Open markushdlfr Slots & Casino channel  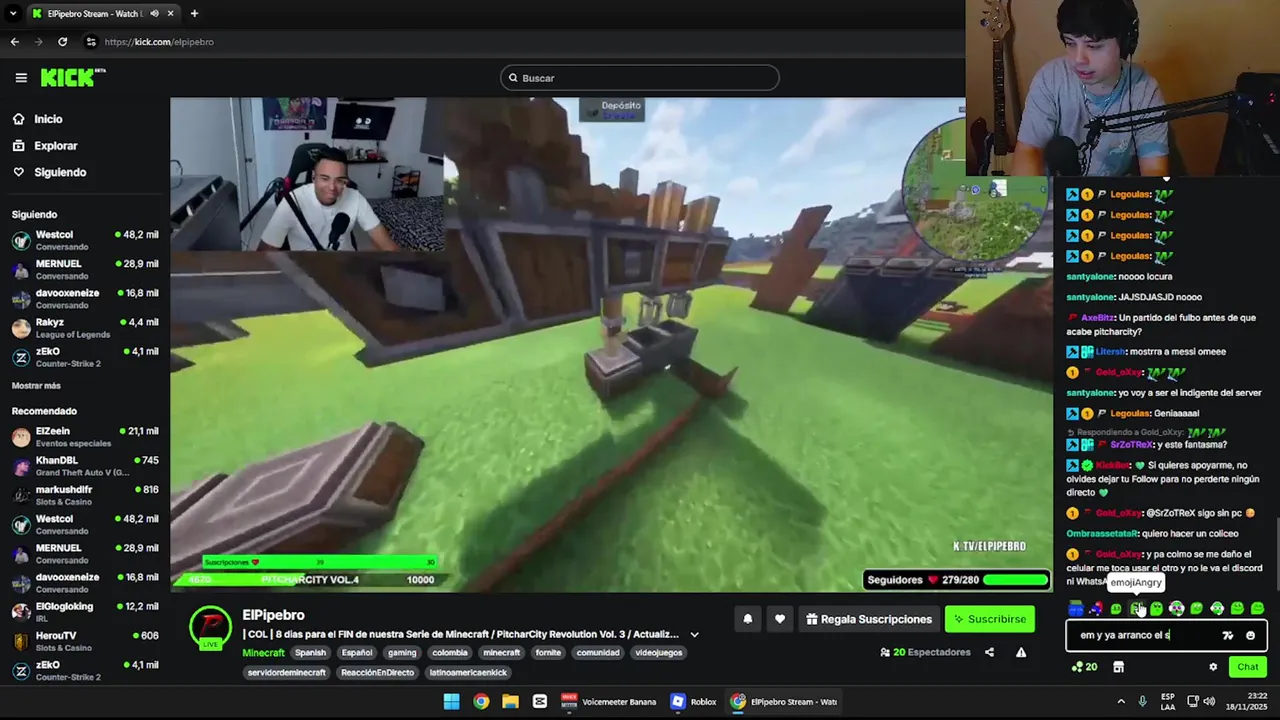pos(85,495)
